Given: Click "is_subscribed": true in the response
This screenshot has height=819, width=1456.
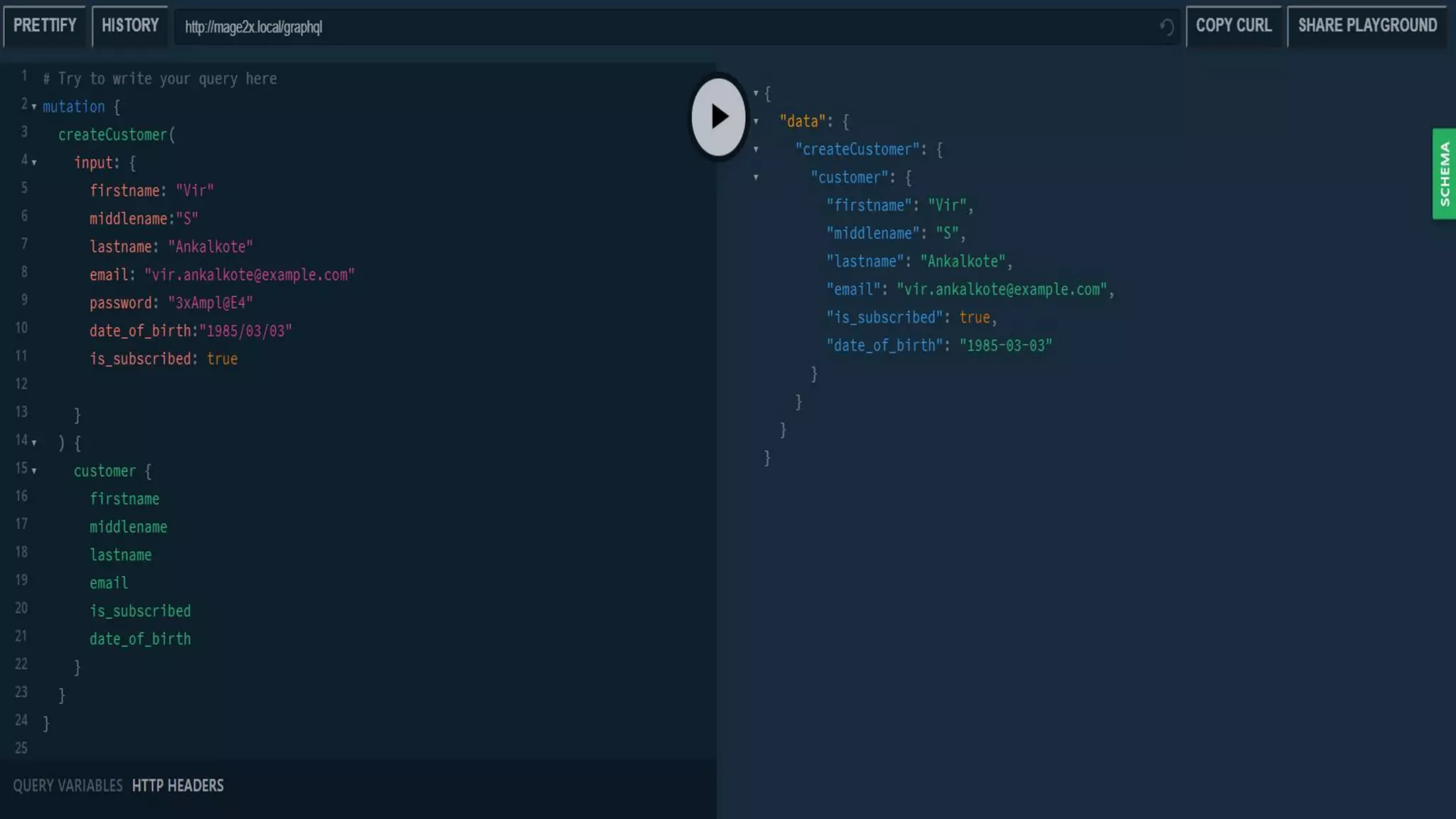Looking at the screenshot, I should point(911,318).
